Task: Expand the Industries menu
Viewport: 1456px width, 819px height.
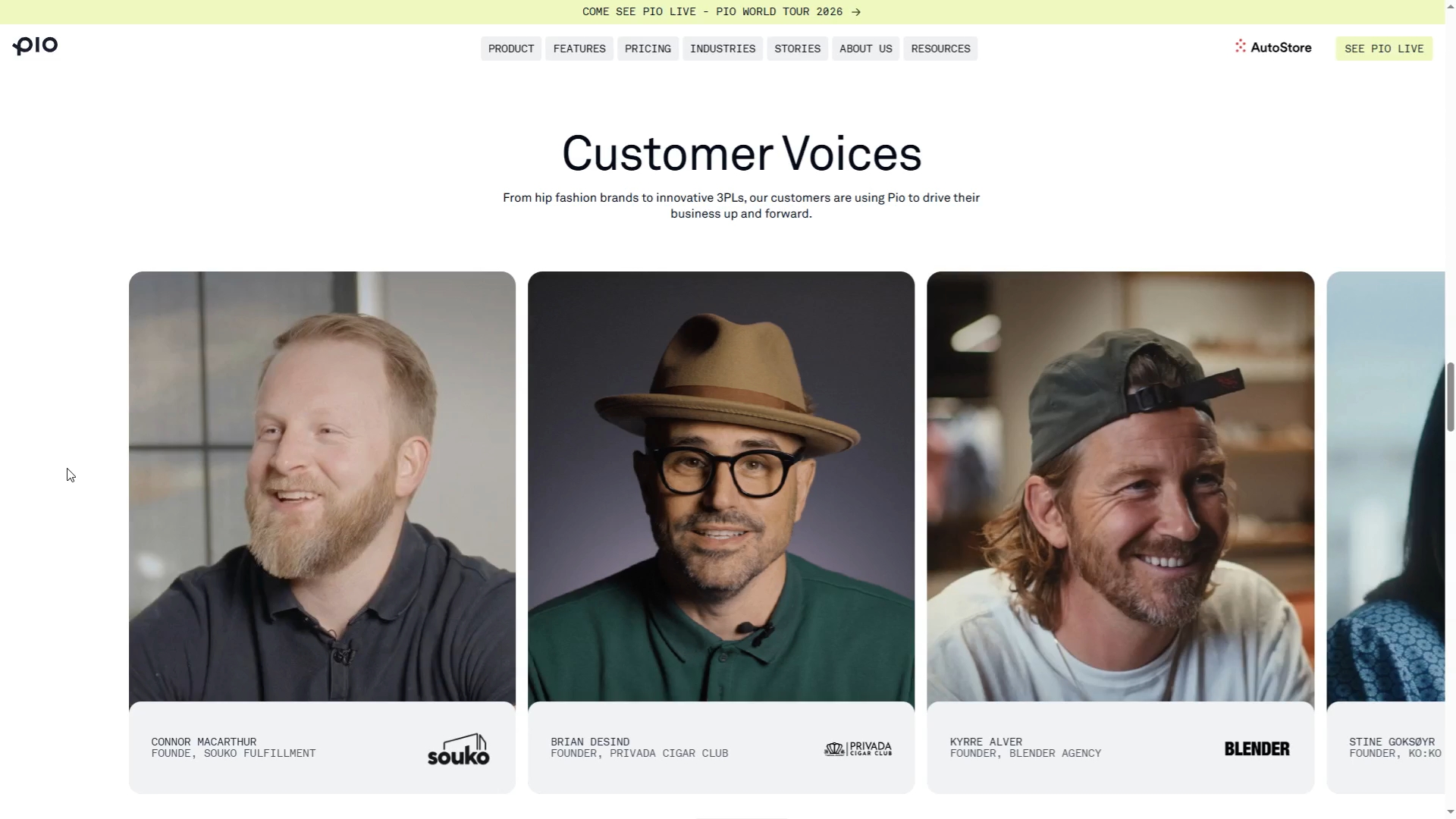Action: [x=723, y=49]
